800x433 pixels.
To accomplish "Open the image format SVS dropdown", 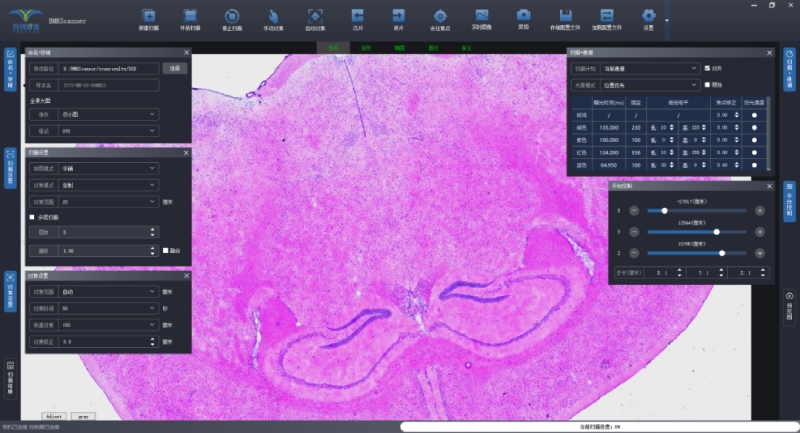I will tap(108, 131).
